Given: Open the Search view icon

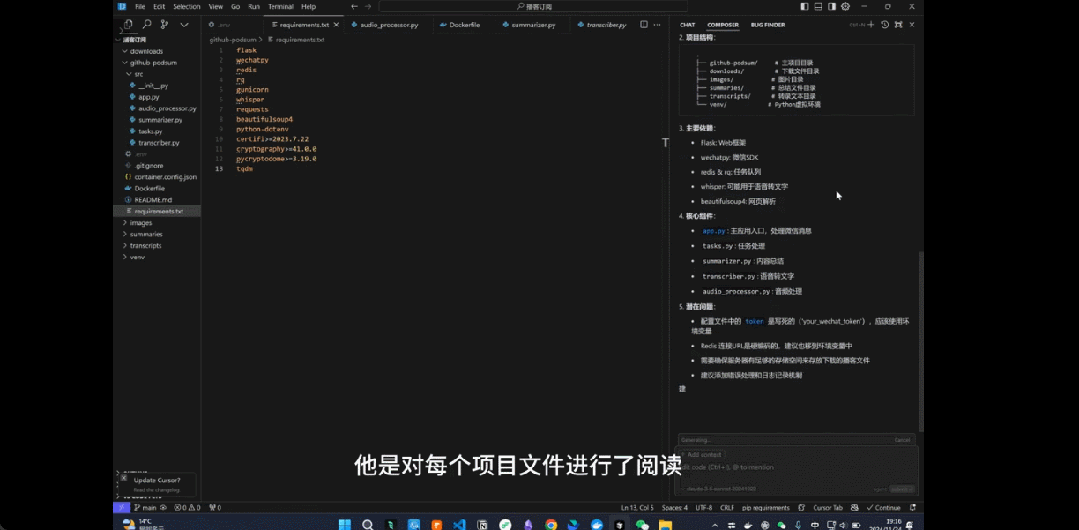Looking at the screenshot, I should [x=147, y=24].
